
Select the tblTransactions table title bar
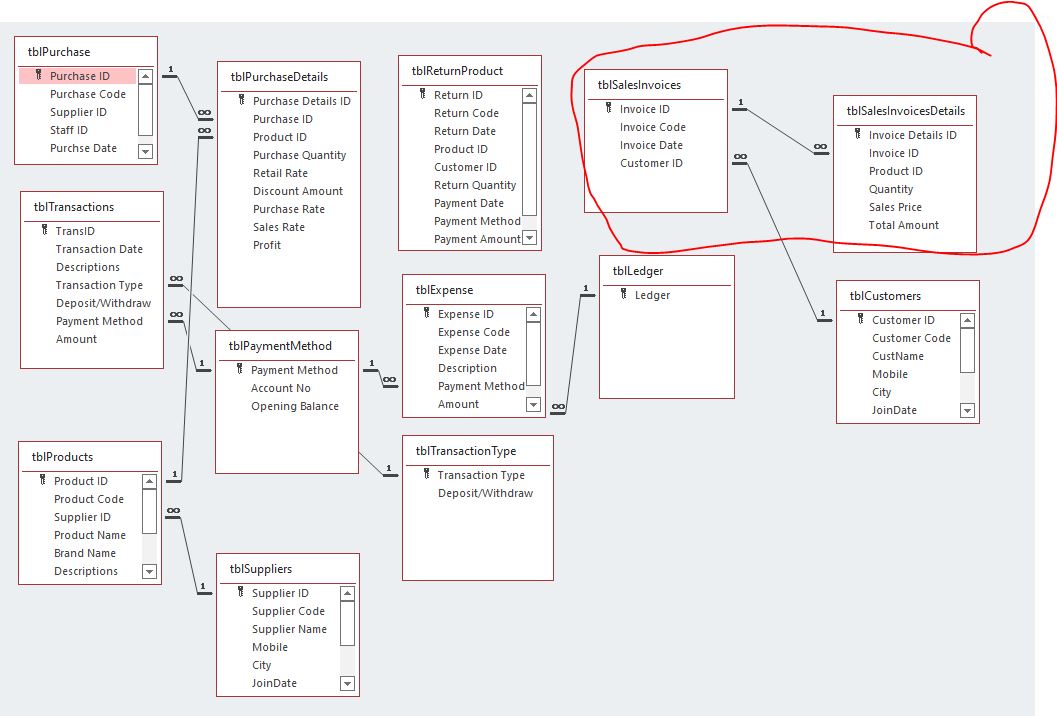pyautogui.click(x=92, y=207)
